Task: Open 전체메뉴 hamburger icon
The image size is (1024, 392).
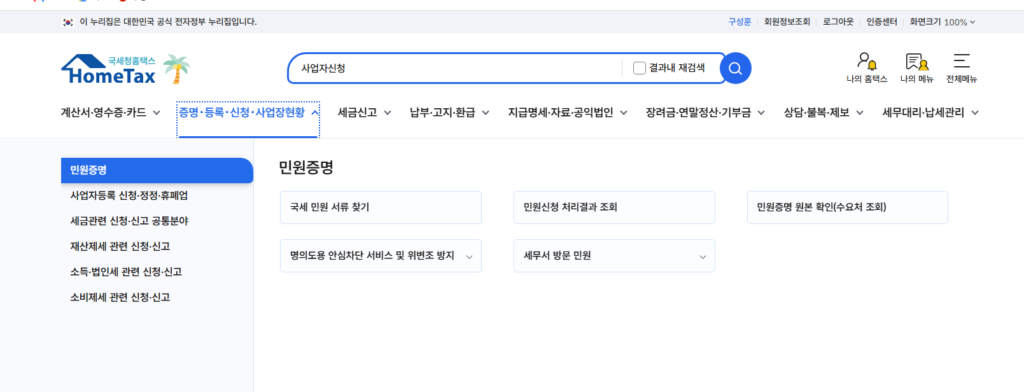Action: point(961,68)
